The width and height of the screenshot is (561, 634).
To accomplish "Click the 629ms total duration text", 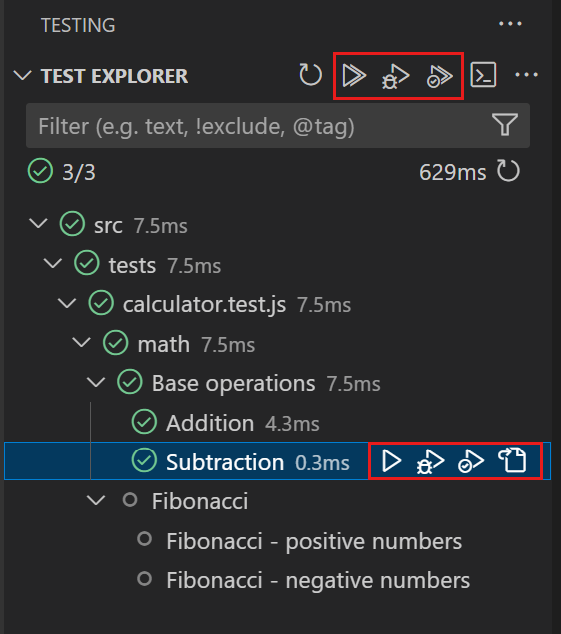I will coord(453,173).
